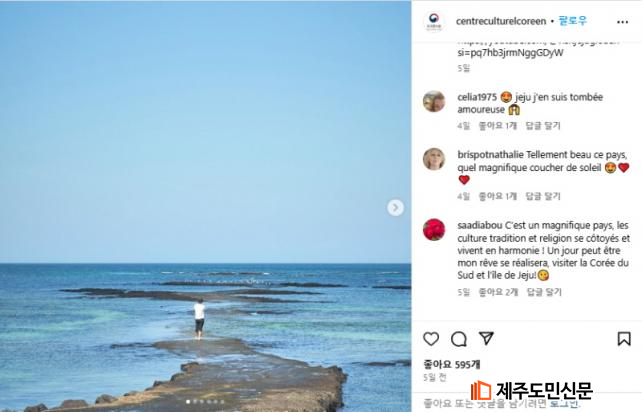The width and height of the screenshot is (642, 412).
Task: View likes on celia1975's comment
Action: tap(498, 126)
